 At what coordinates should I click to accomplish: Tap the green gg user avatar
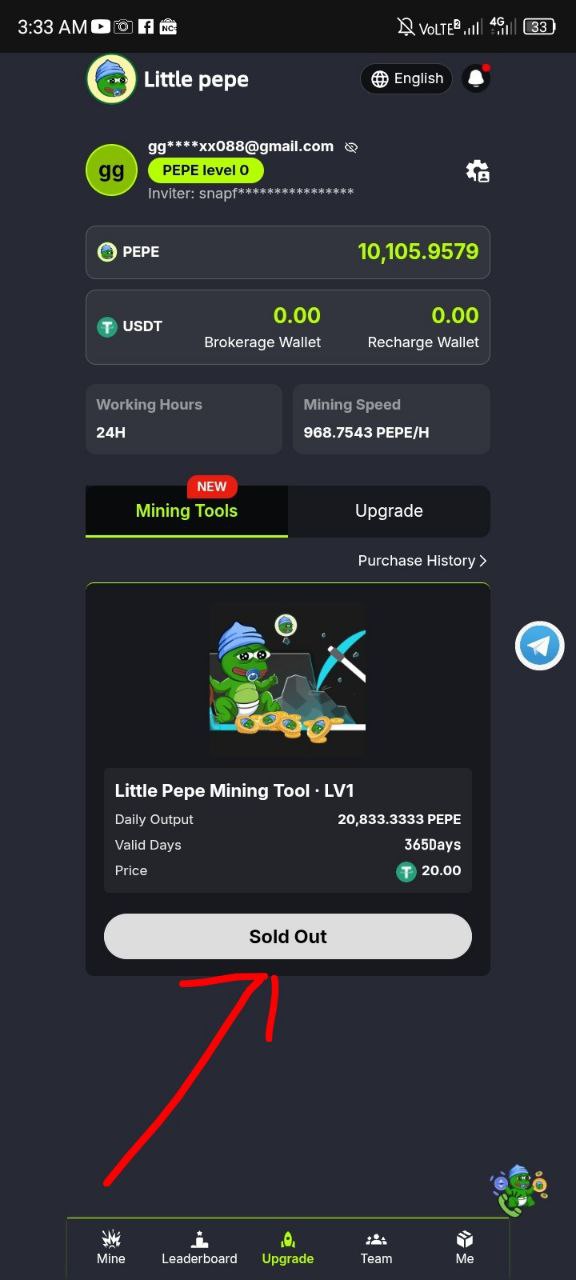click(x=111, y=170)
